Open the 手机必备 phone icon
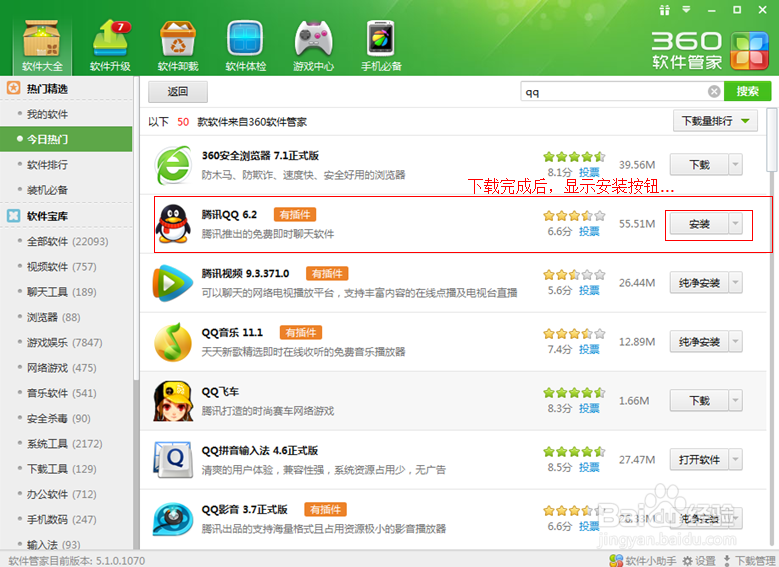 point(381,46)
